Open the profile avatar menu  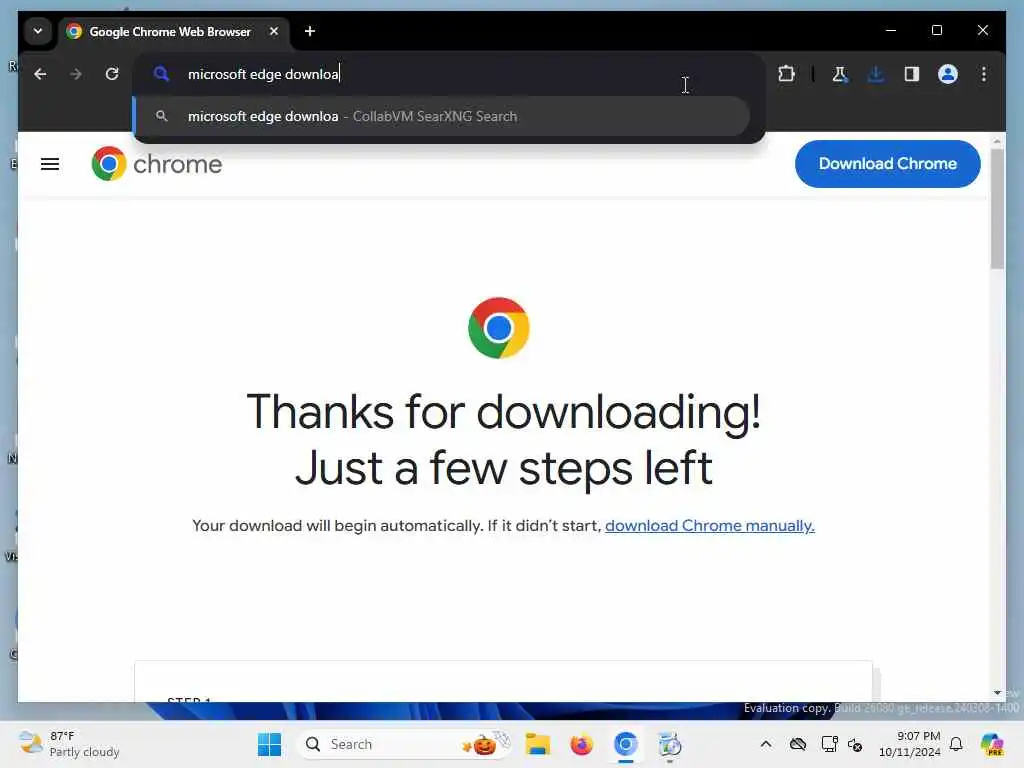948,74
